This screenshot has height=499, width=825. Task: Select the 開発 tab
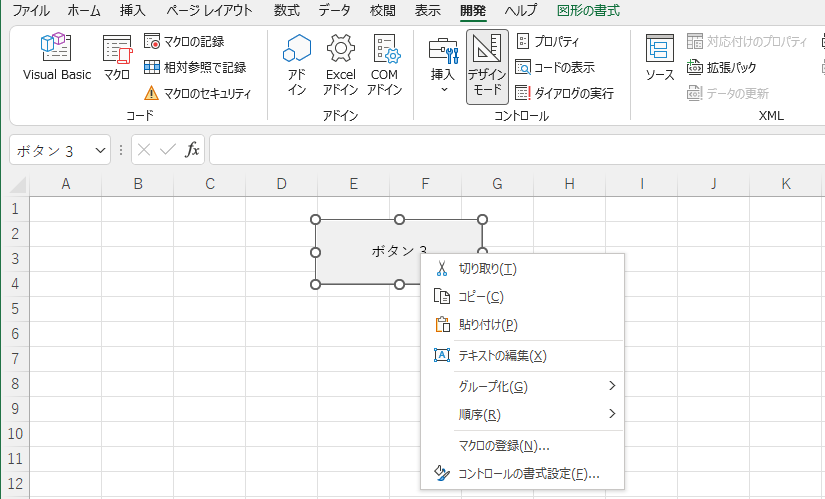472,11
